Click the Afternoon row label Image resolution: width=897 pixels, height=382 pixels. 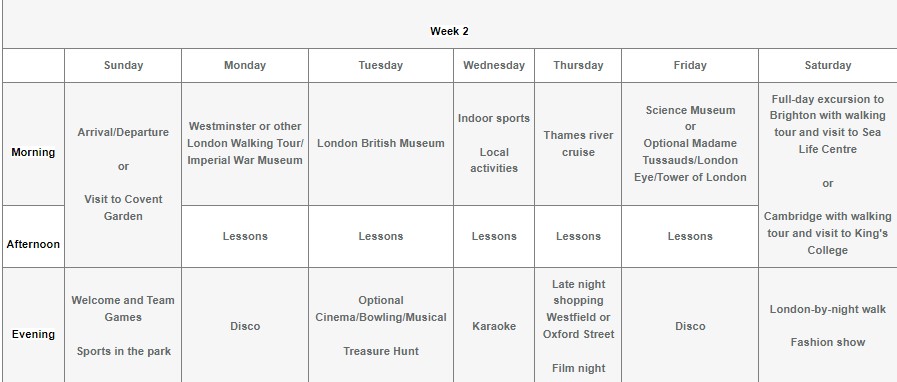pyautogui.click(x=33, y=244)
